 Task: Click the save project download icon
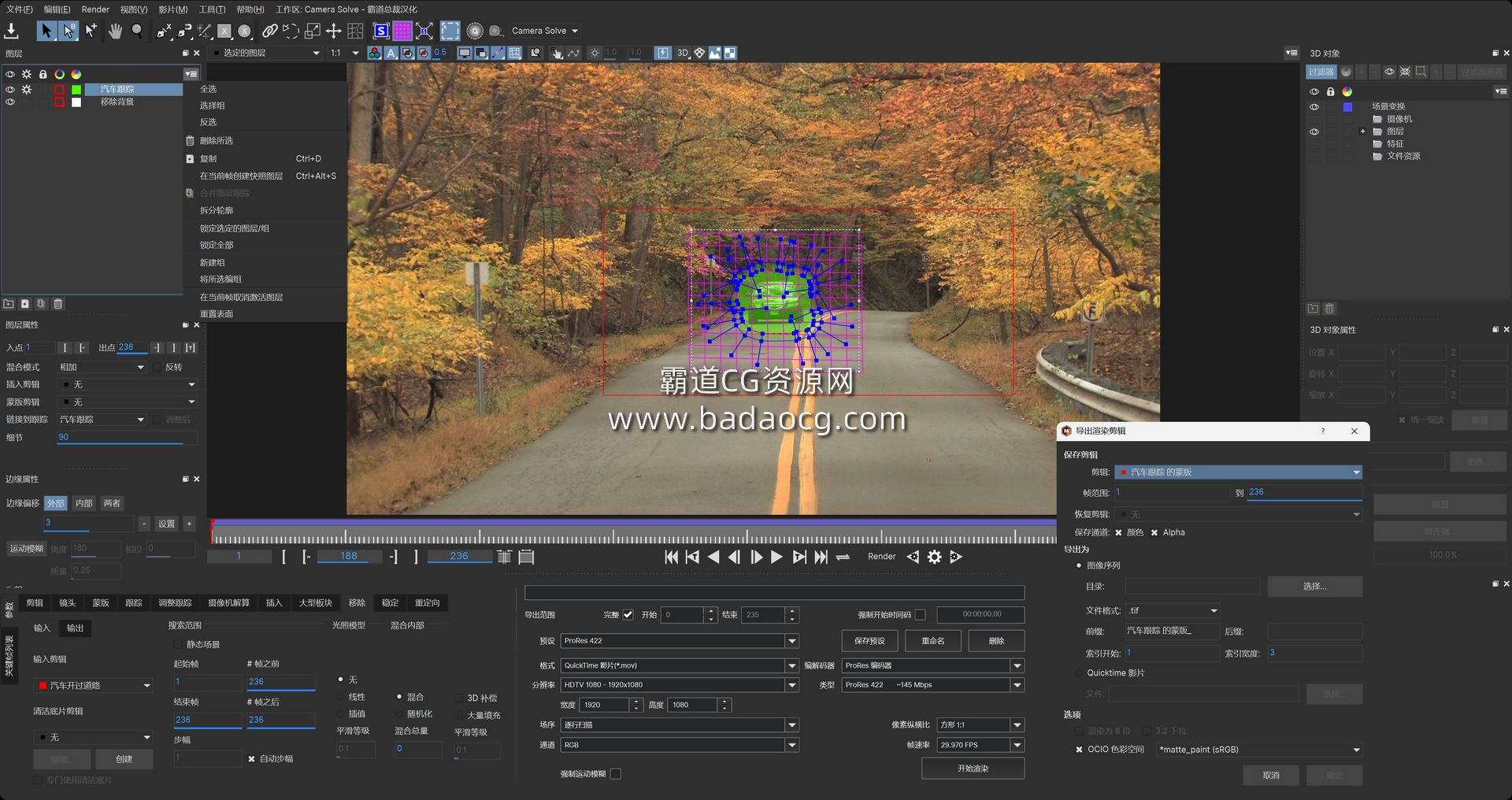point(11,31)
